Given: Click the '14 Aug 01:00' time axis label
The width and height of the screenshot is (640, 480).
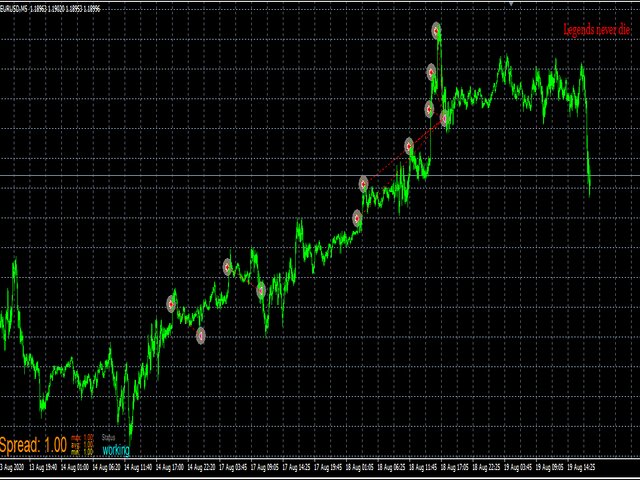Looking at the screenshot, I should point(75,467).
